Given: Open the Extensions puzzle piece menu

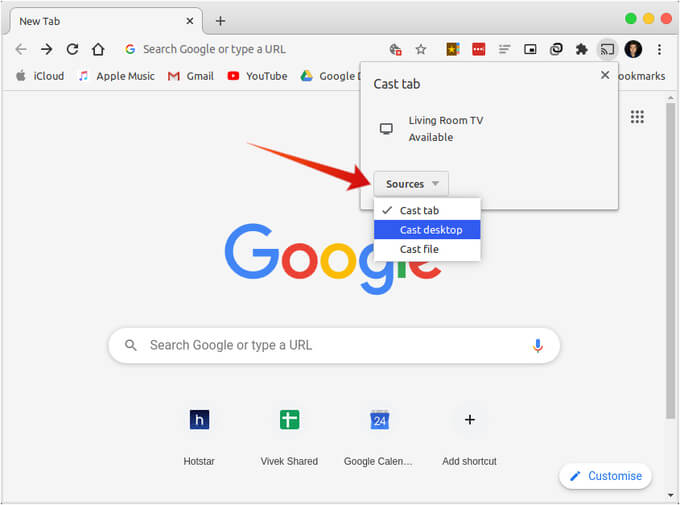Looking at the screenshot, I should pyautogui.click(x=582, y=49).
